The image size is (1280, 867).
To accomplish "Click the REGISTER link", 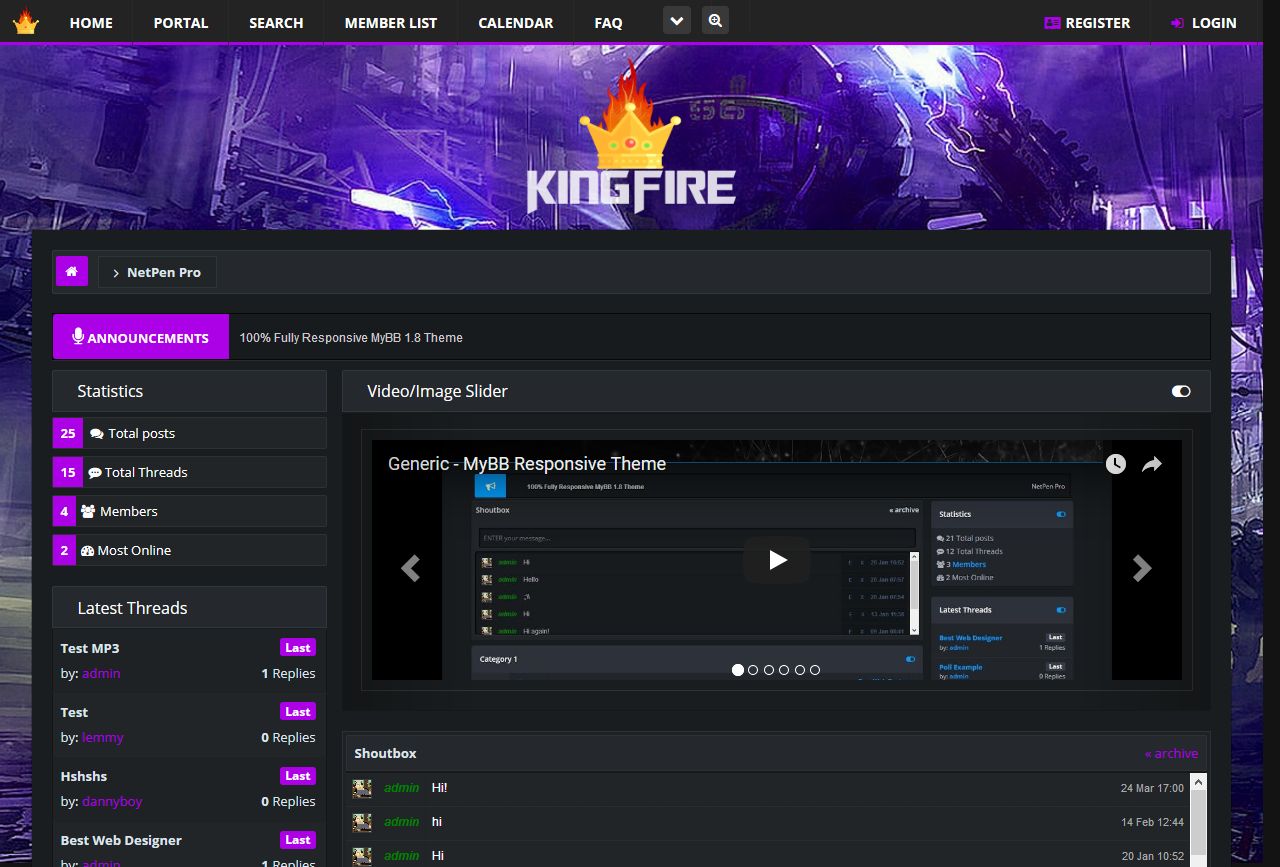I will (1087, 22).
